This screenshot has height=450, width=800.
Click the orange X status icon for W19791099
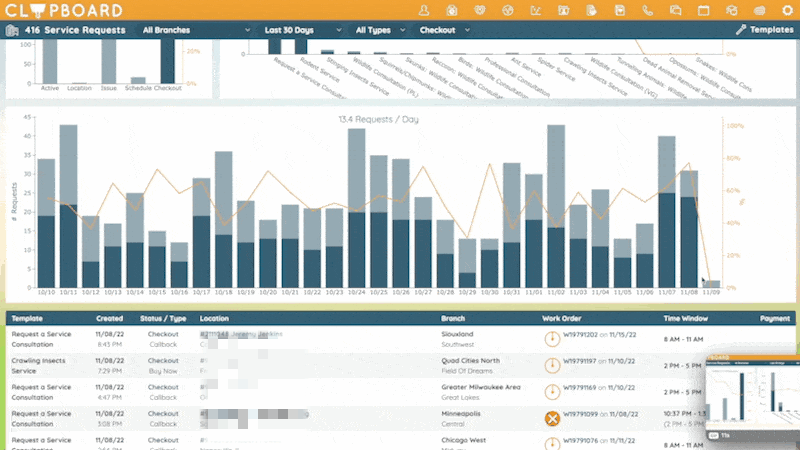tap(552, 419)
